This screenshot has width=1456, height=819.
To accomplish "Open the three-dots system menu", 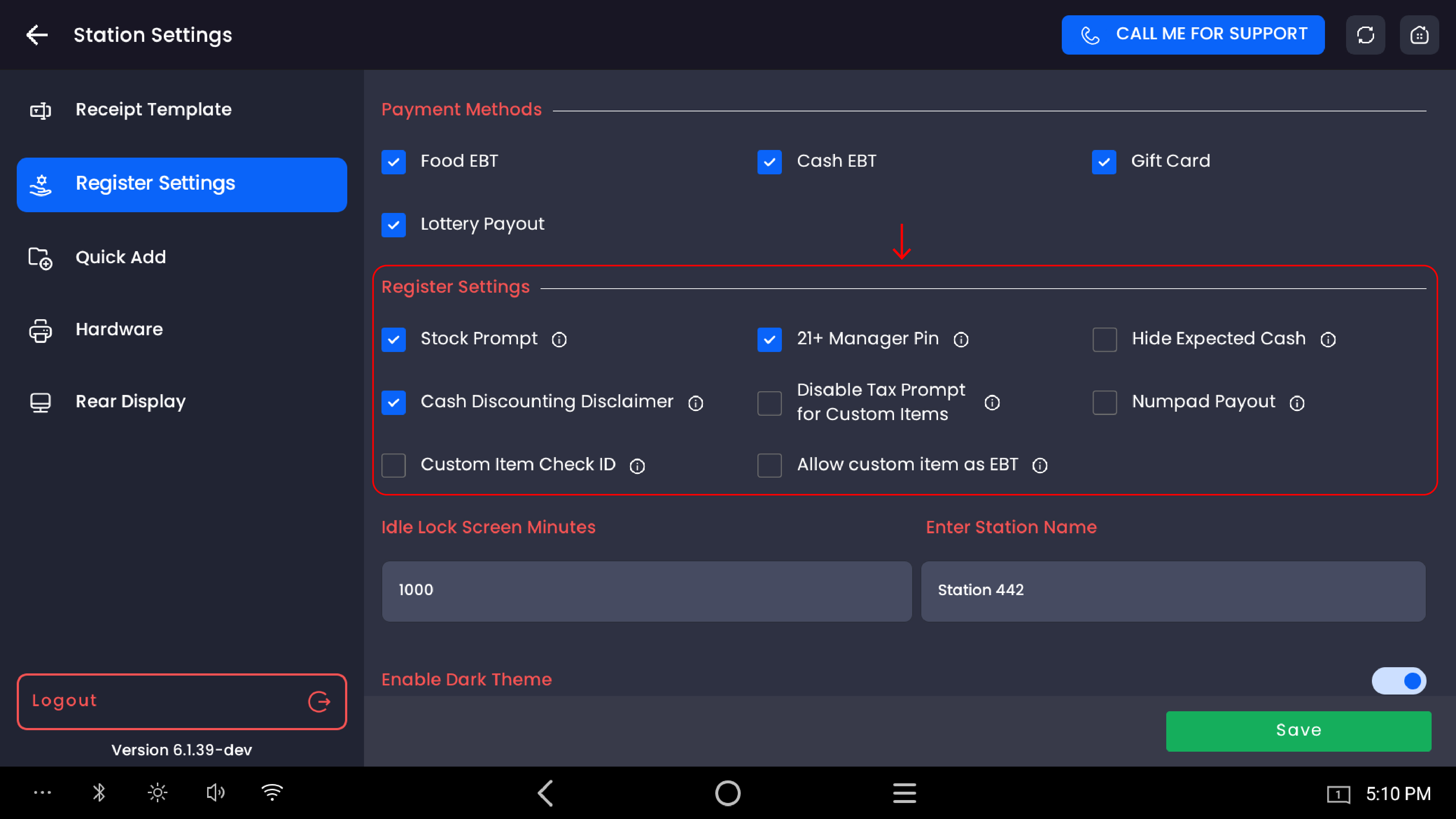I will tap(42, 792).
